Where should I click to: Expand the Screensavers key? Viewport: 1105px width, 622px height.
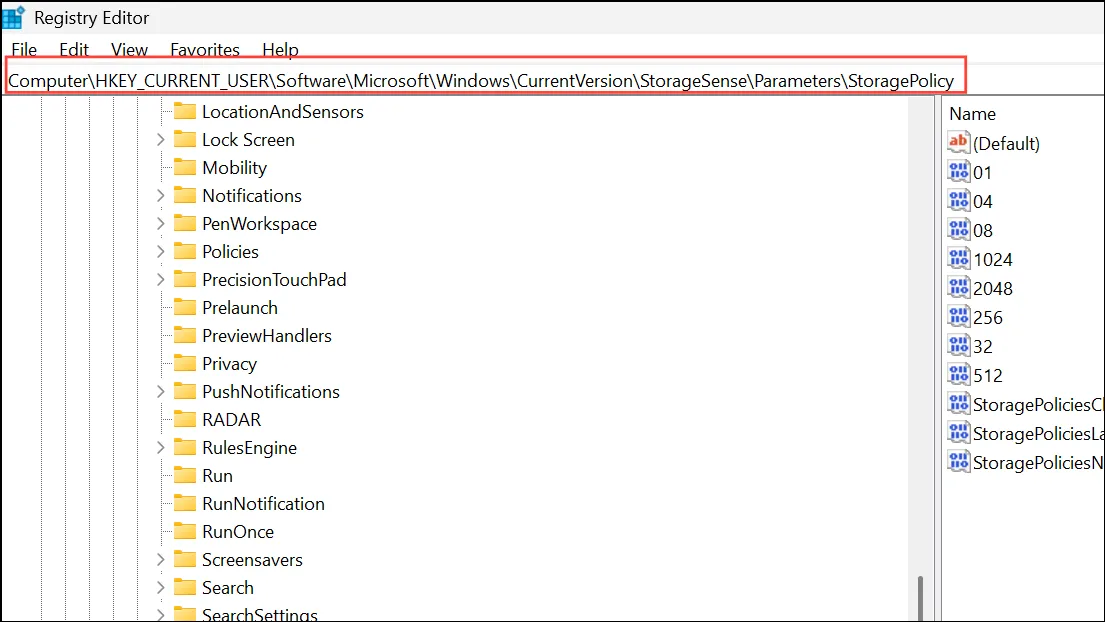[160, 559]
